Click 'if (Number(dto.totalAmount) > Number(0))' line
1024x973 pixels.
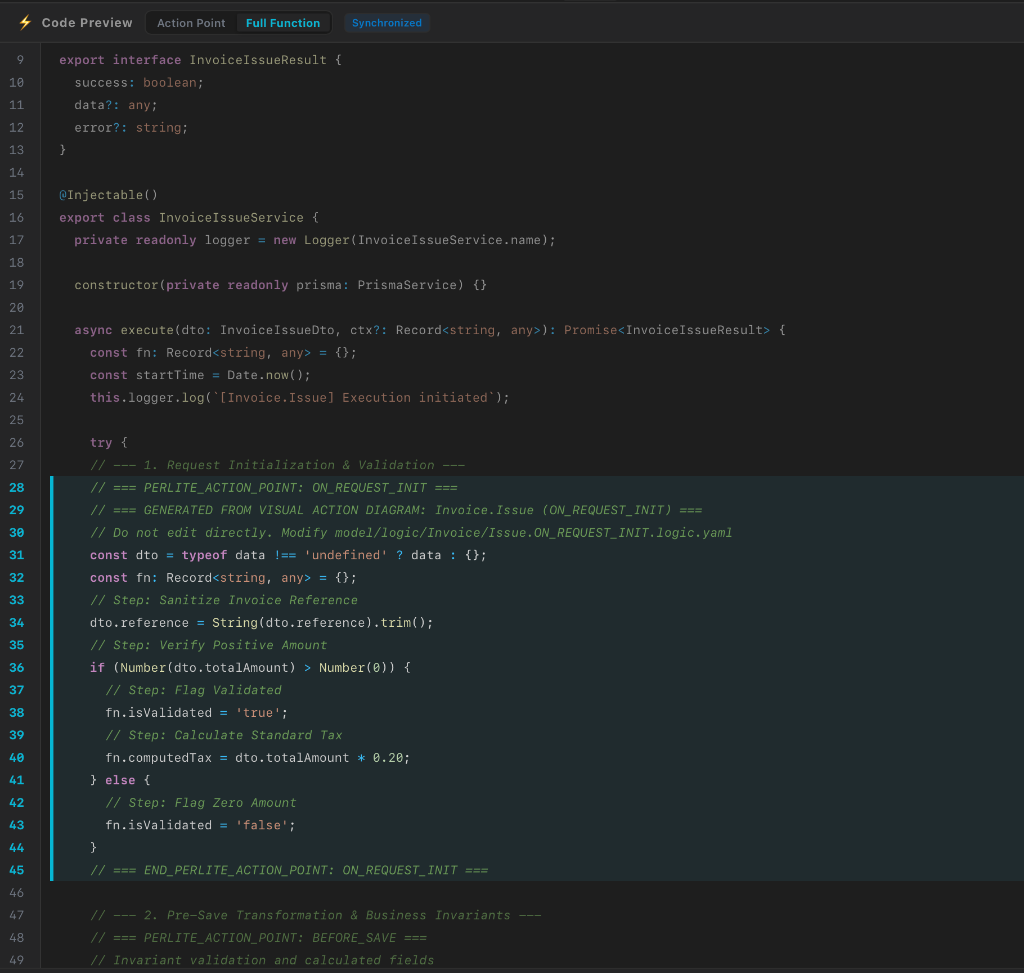pyautogui.click(x=250, y=667)
